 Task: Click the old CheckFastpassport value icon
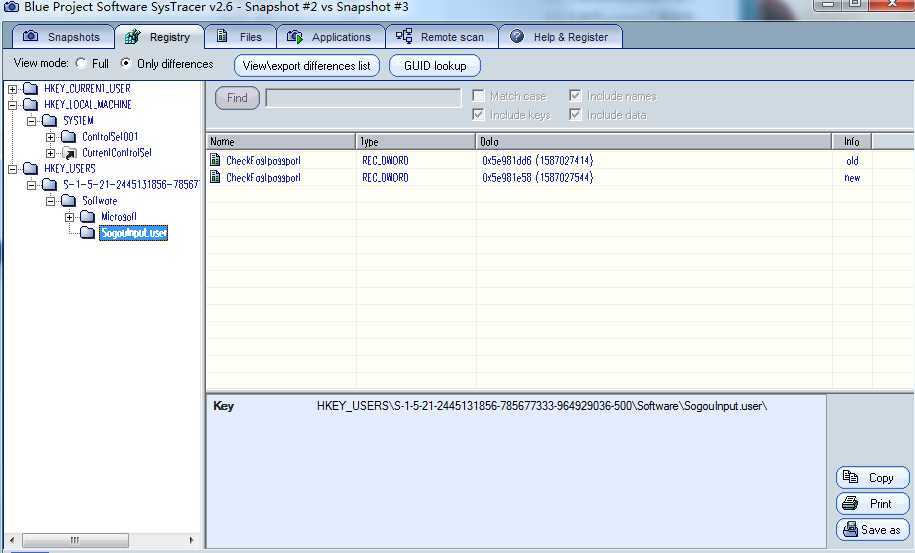pyautogui.click(x=215, y=160)
